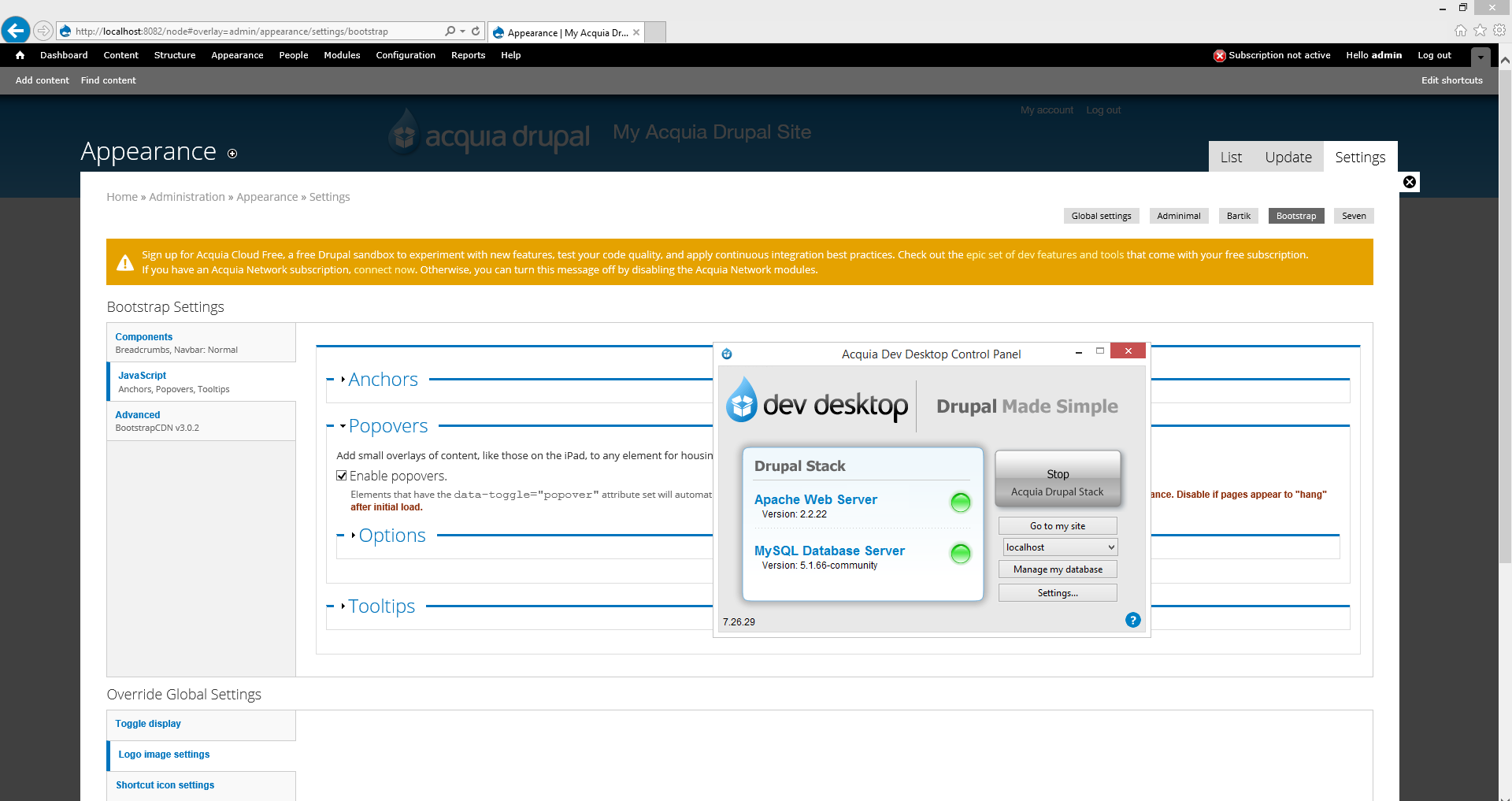The height and width of the screenshot is (801, 1512).
Task: Toggle the Enable popovers checkbox
Action: 342,476
